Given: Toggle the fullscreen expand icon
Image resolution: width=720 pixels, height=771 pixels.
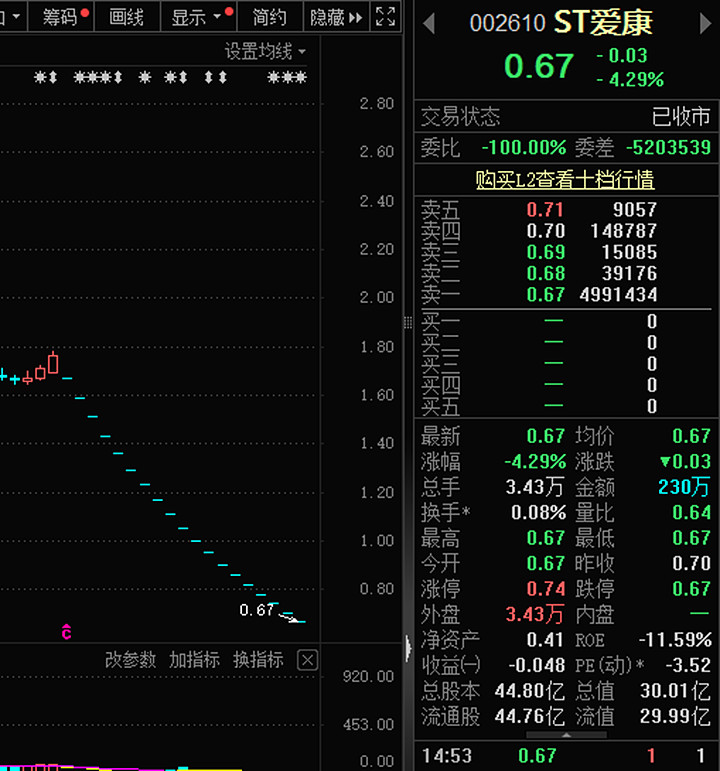Looking at the screenshot, I should point(385,17).
